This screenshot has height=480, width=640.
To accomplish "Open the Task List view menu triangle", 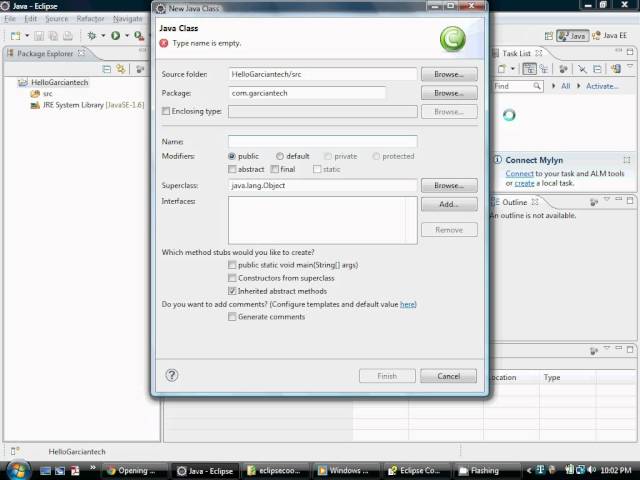I will pos(630,66).
